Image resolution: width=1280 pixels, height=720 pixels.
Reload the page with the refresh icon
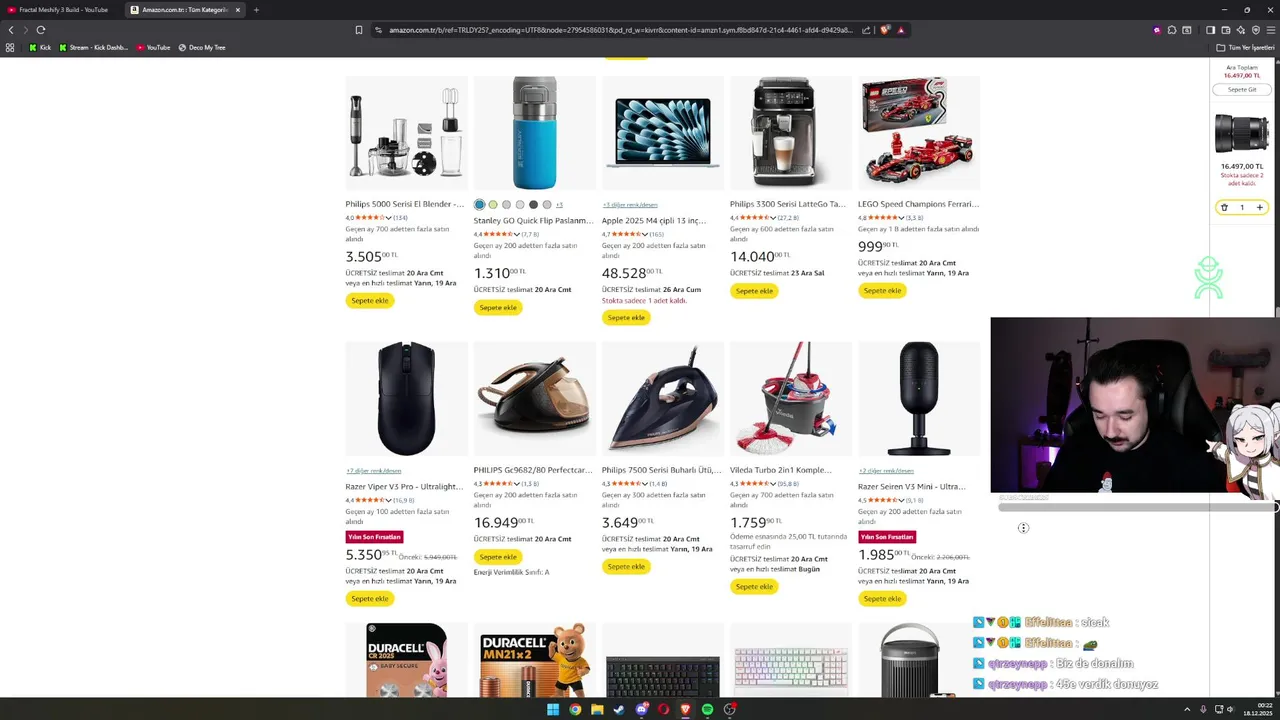pyautogui.click(x=40, y=30)
